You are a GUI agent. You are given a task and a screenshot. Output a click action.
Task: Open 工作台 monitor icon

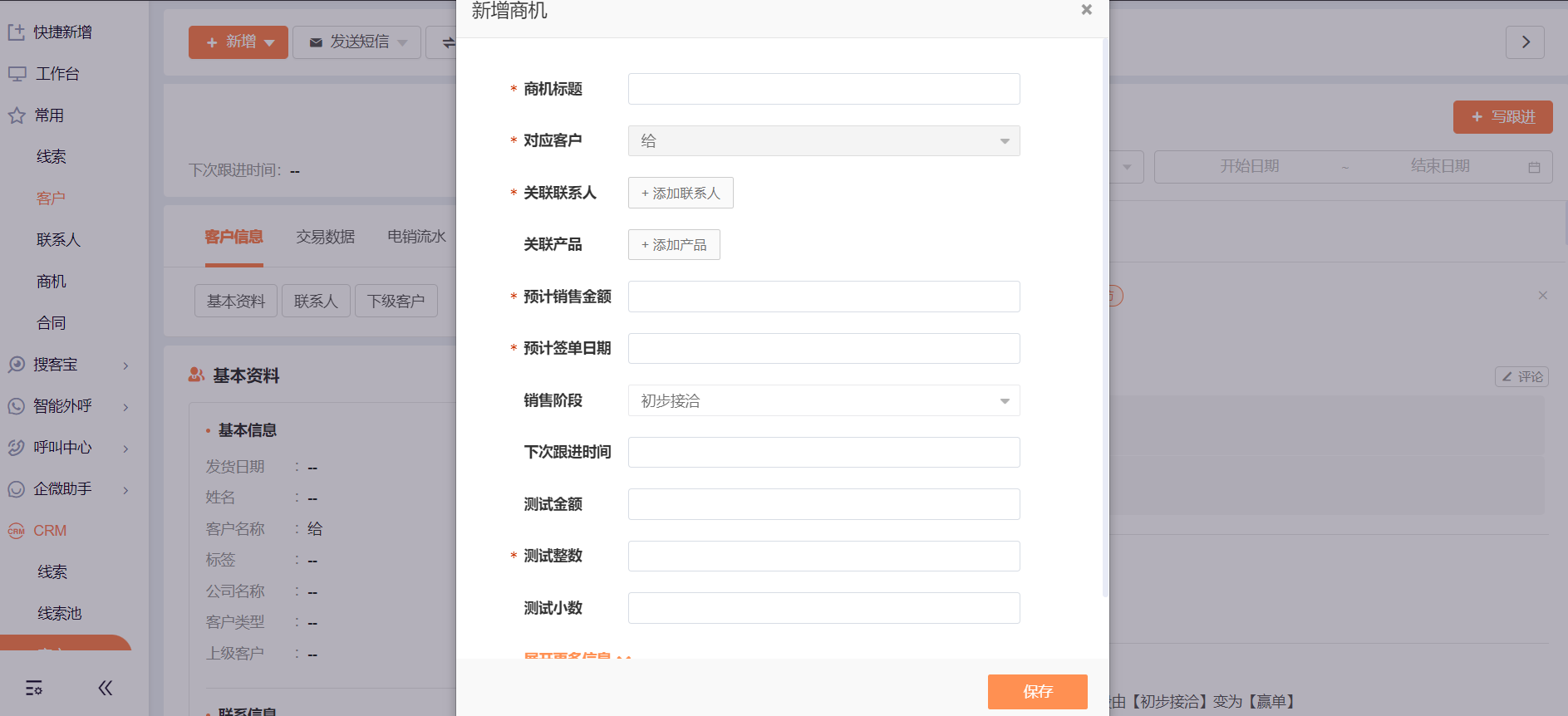point(17,74)
